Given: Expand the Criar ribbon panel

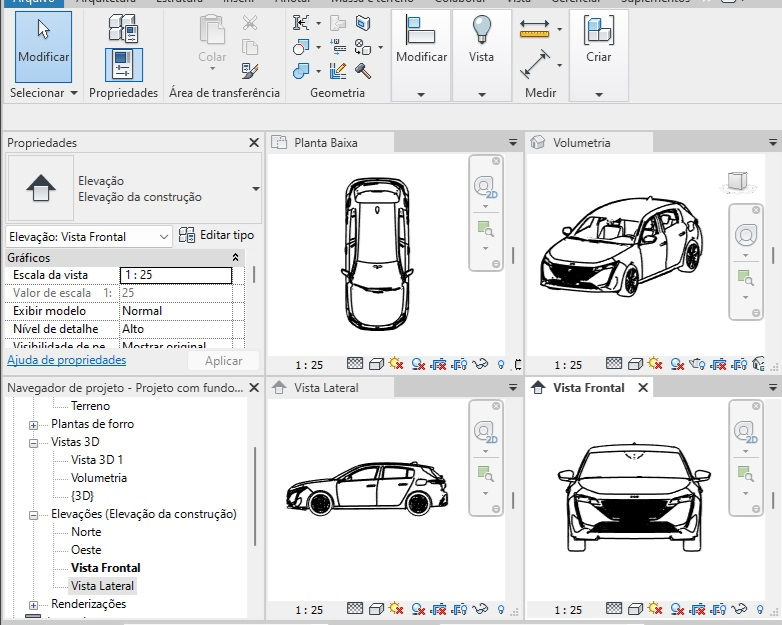Looking at the screenshot, I should (599, 94).
